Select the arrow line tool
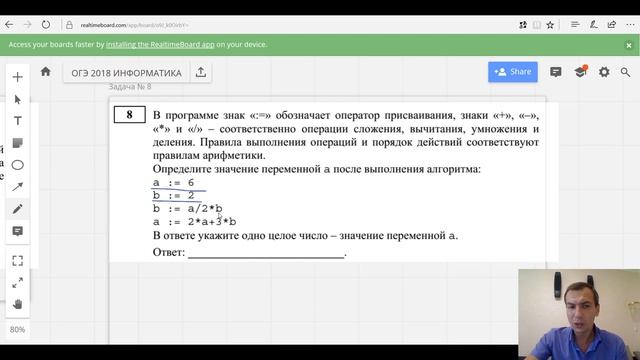This screenshot has width=640, height=360. [x=18, y=187]
